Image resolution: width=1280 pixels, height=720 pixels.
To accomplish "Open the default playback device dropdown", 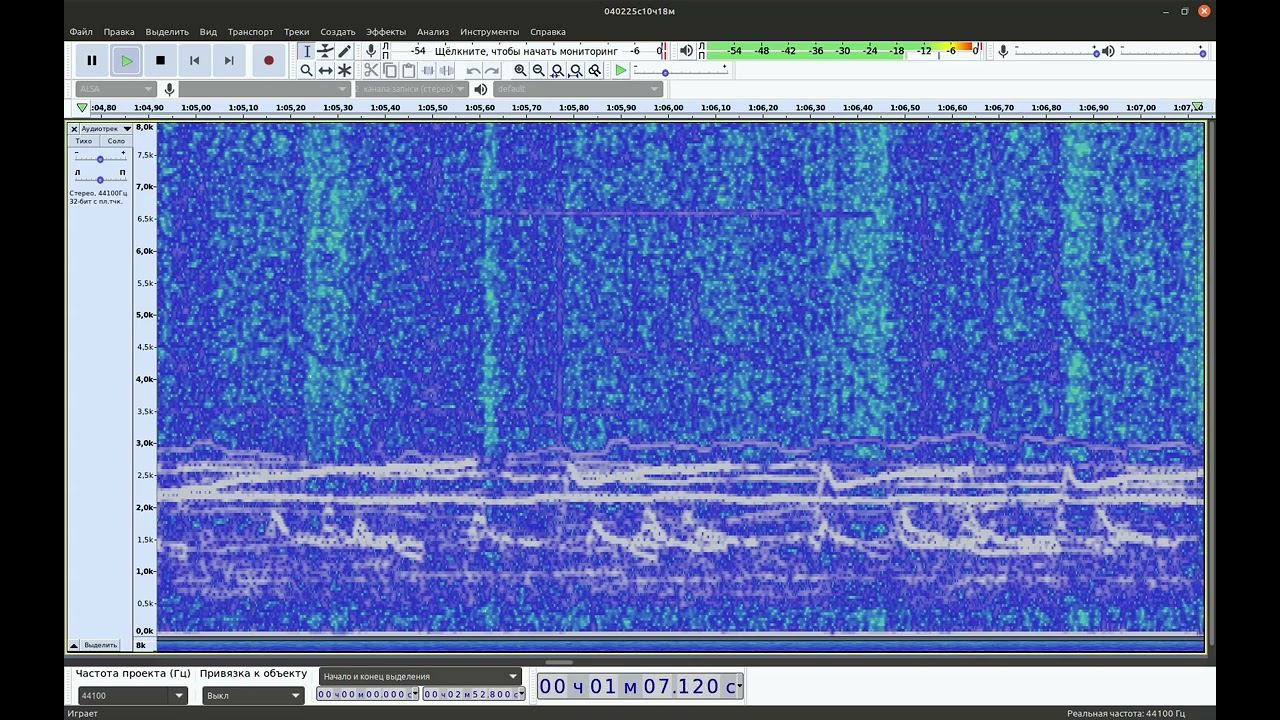I will (x=577, y=89).
